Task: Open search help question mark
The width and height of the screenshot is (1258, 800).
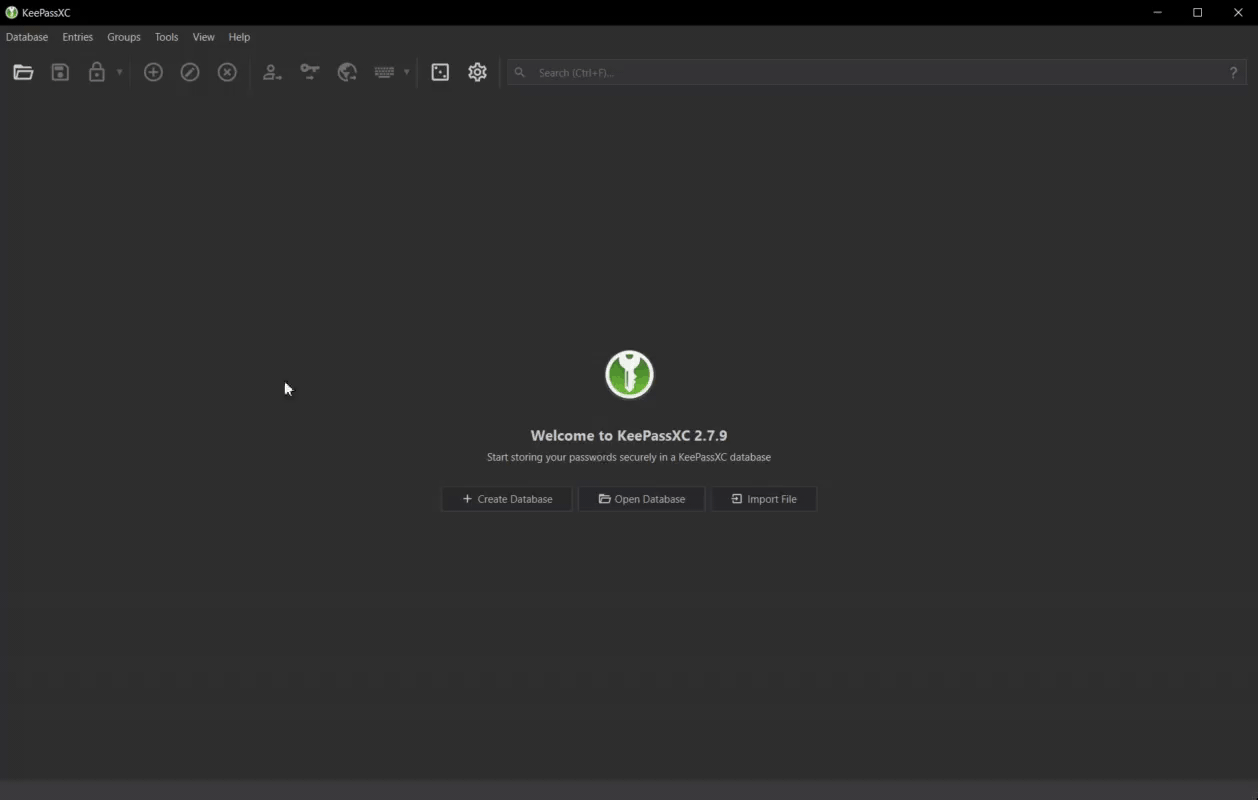Action: point(1233,72)
